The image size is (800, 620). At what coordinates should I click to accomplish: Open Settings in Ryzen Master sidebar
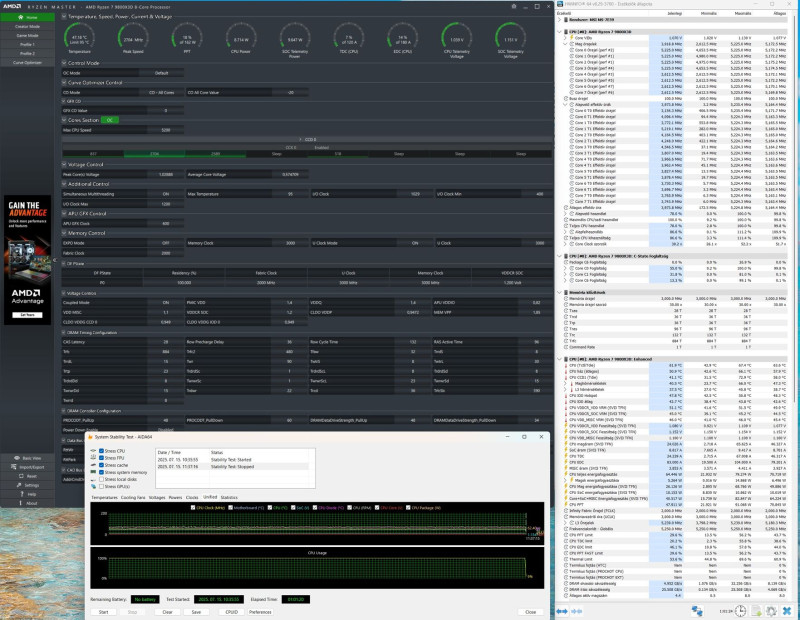(x=28, y=485)
